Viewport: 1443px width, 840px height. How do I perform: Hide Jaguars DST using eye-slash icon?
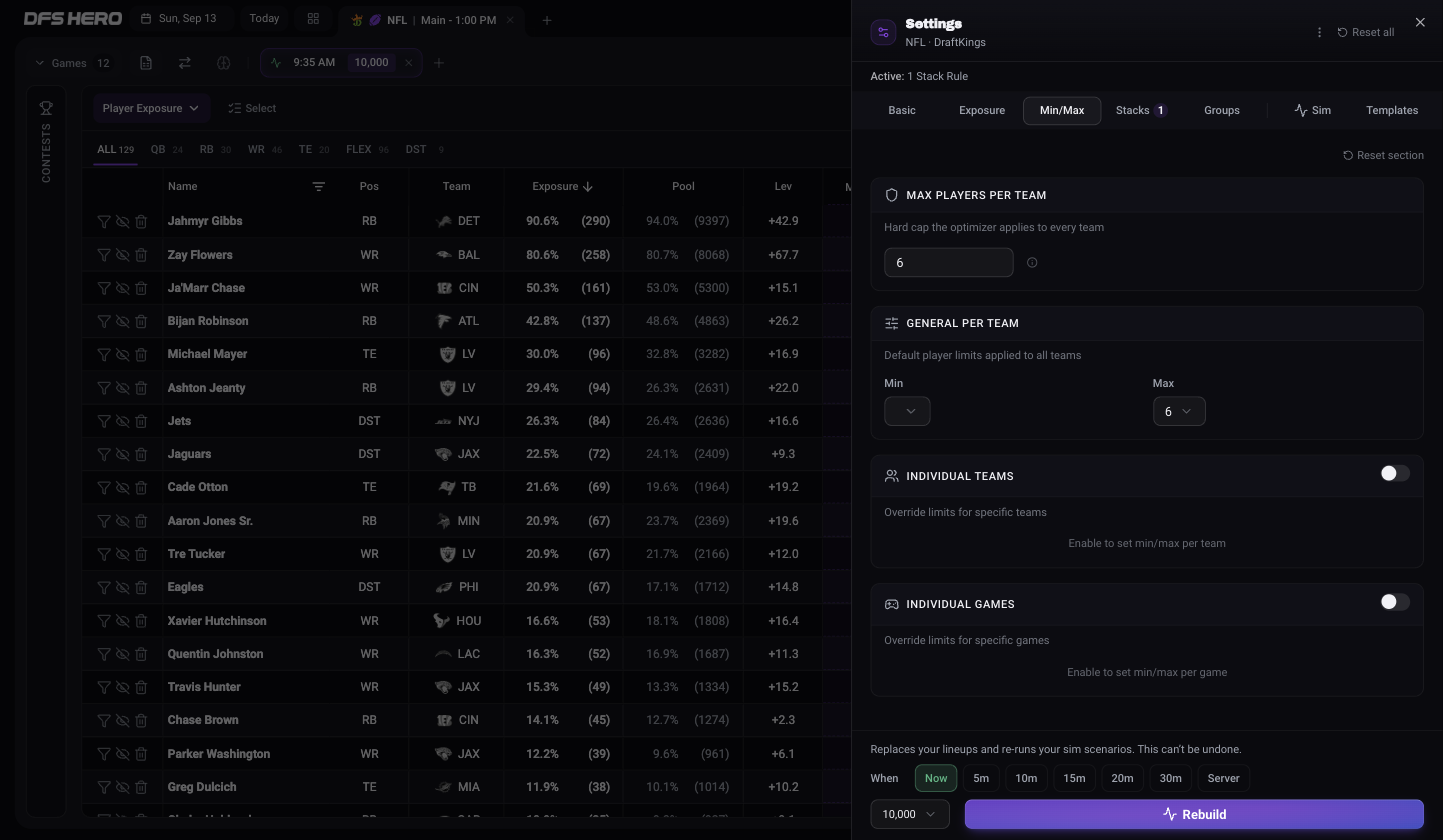(x=122, y=454)
